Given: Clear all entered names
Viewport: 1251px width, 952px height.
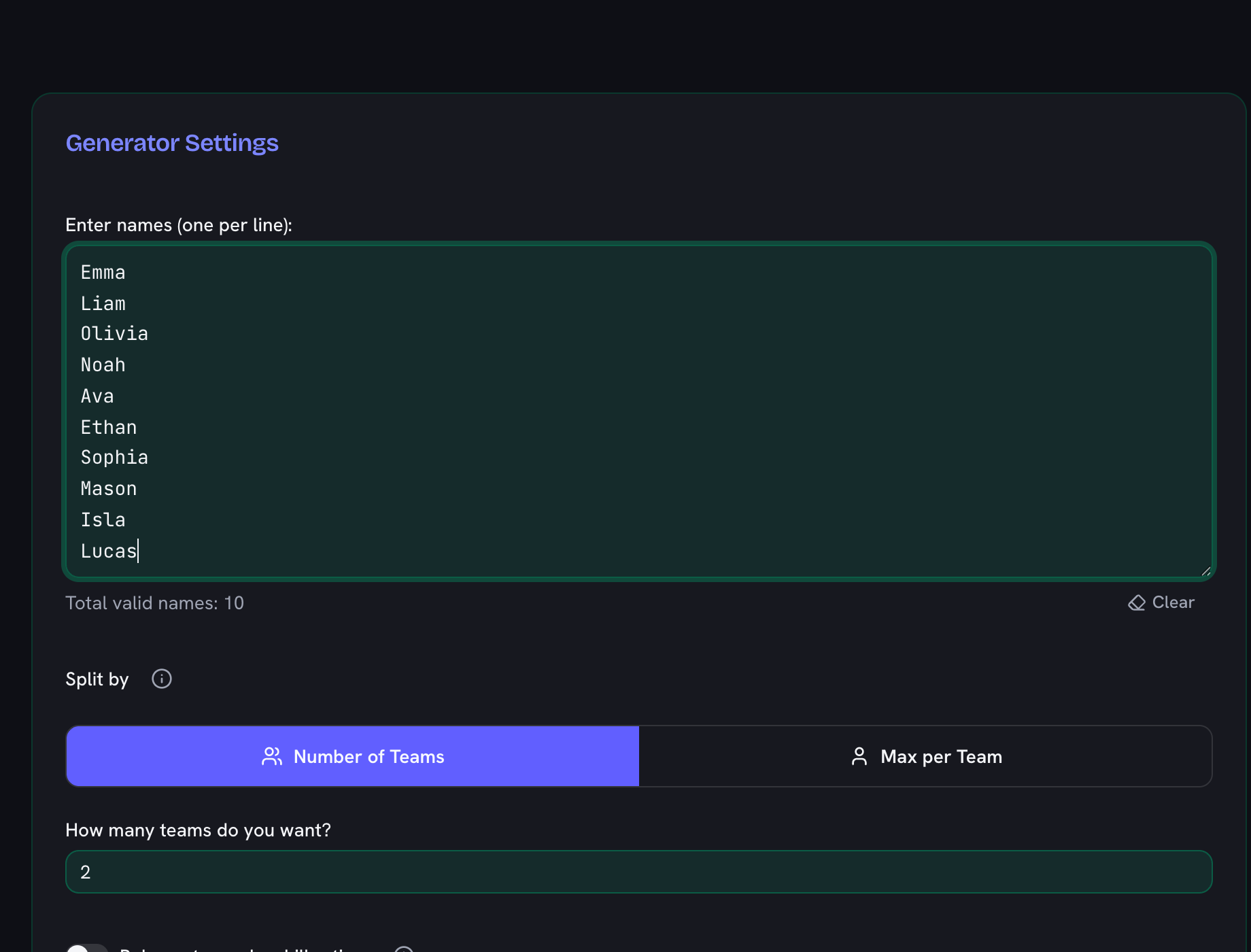Looking at the screenshot, I should (x=1161, y=602).
